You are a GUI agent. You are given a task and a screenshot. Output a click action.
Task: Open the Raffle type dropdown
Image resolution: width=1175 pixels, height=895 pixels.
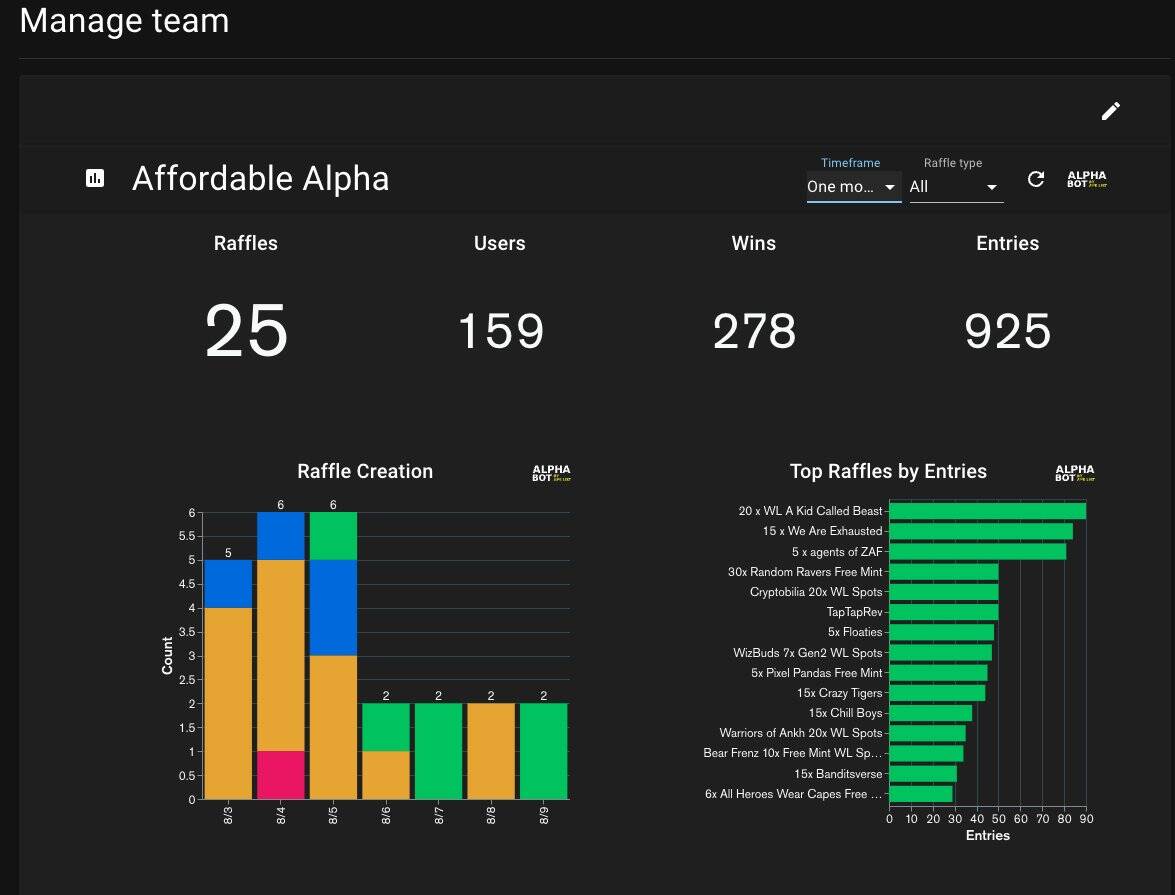954,187
